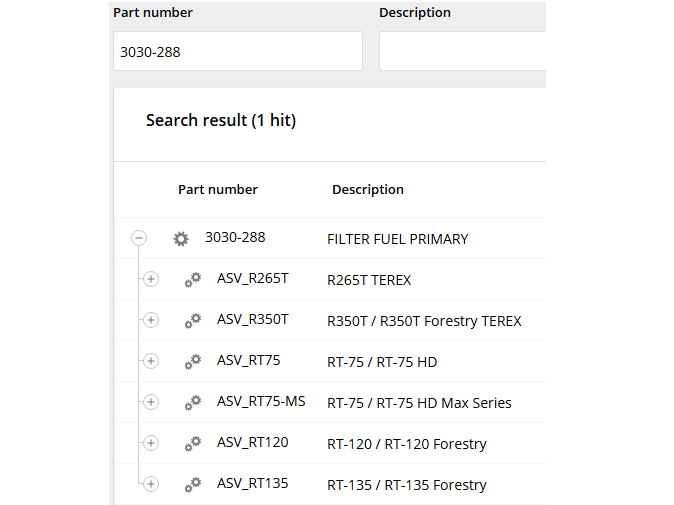Click the gears icon next to ASV_R265T
The height and width of the screenshot is (505, 674).
pyautogui.click(x=193, y=280)
